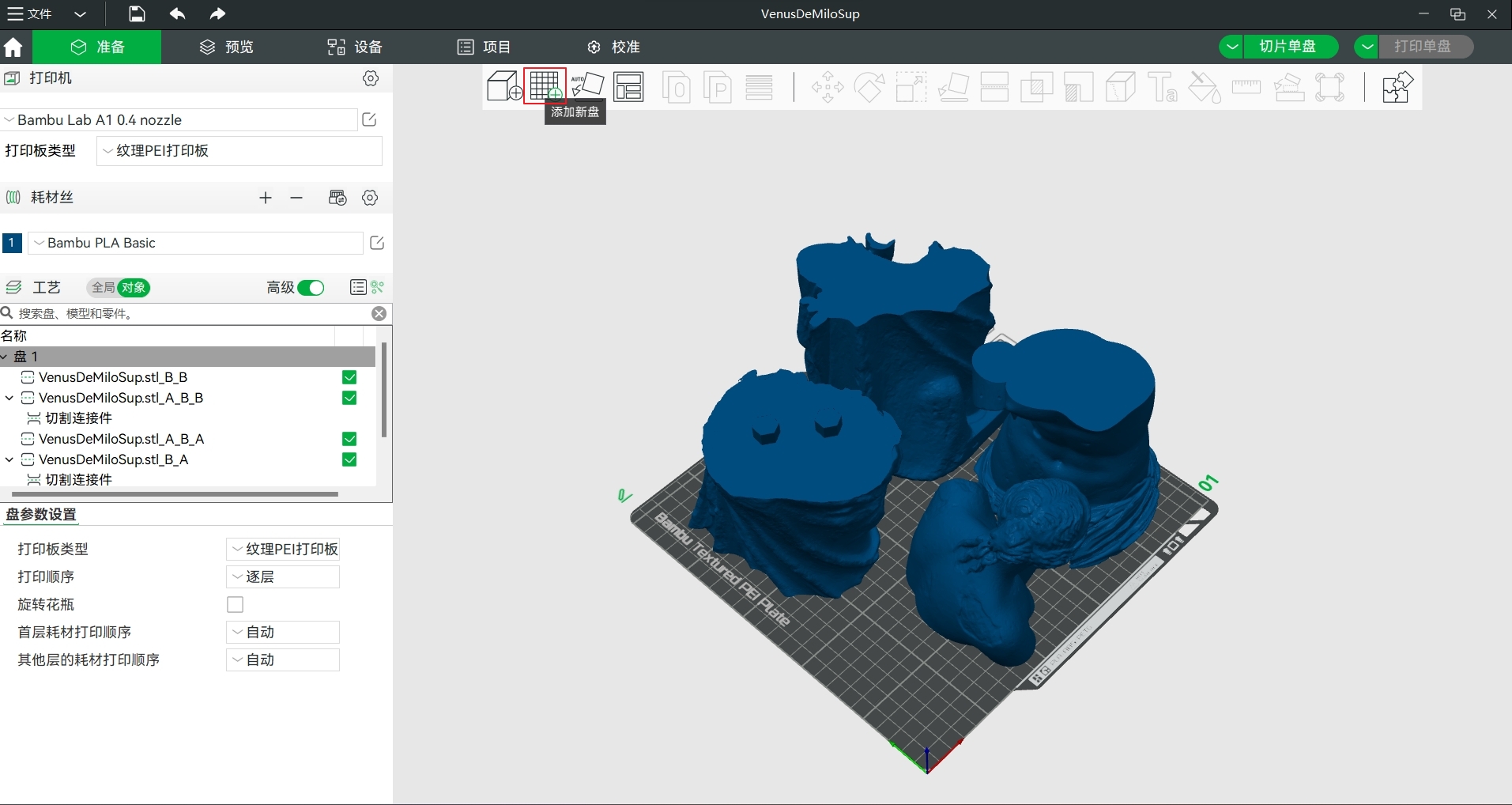The width and height of the screenshot is (1512, 805).
Task: Click the Variable layer height icon
Action: pos(760,87)
